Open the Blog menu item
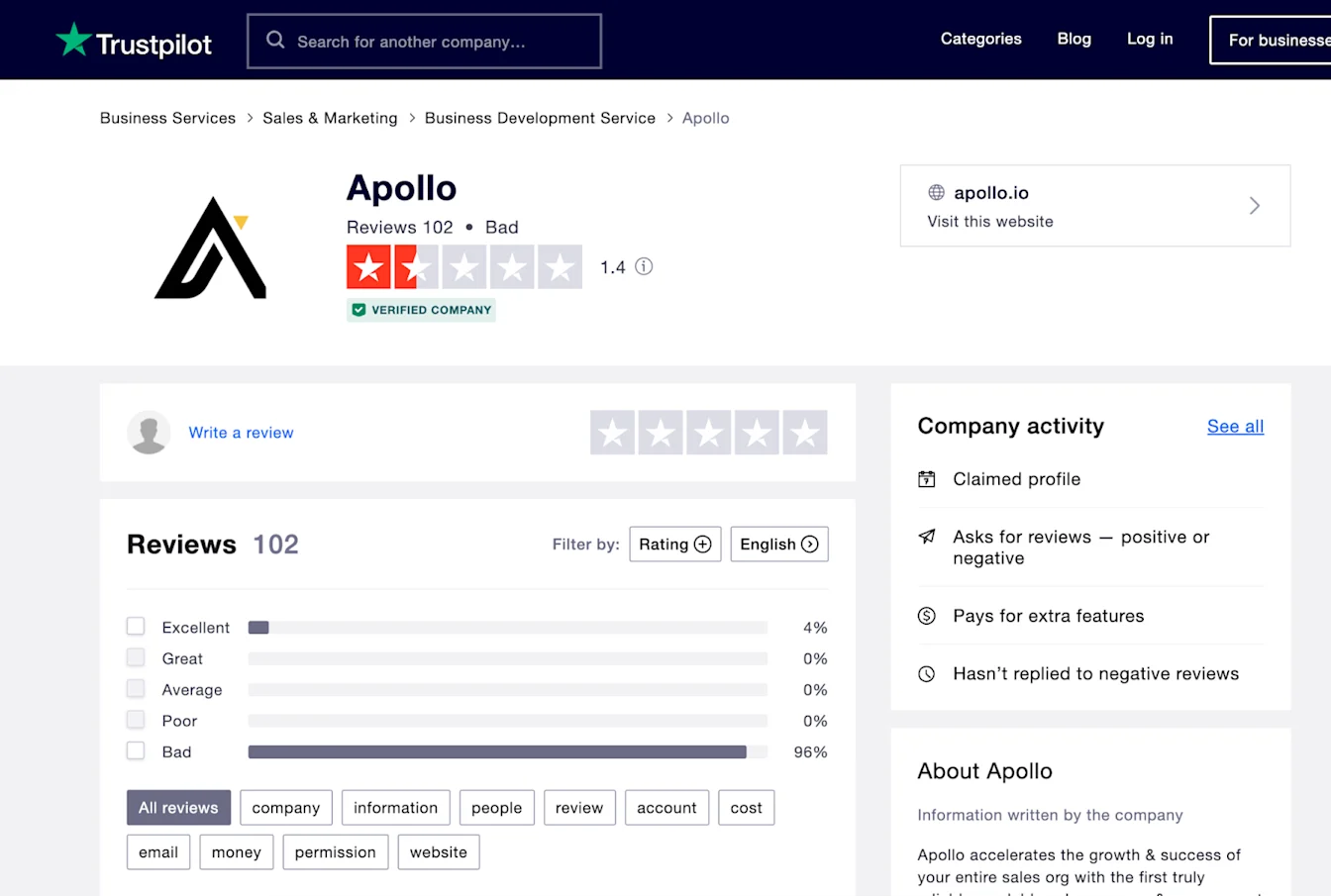Screen dimensions: 1331x896 pyautogui.click(x=1075, y=39)
